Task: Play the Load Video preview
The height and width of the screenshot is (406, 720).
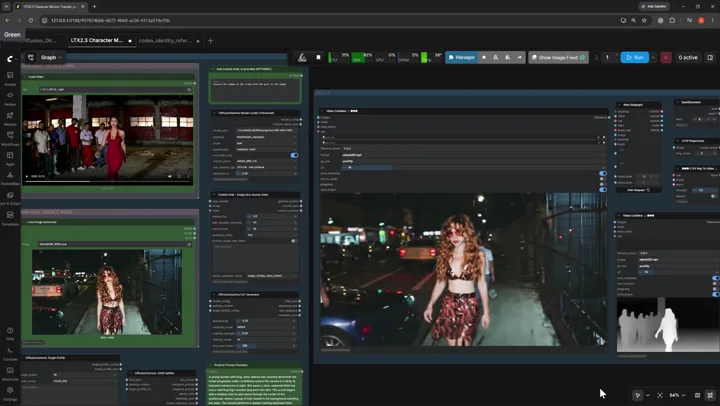Action: pos(27,176)
